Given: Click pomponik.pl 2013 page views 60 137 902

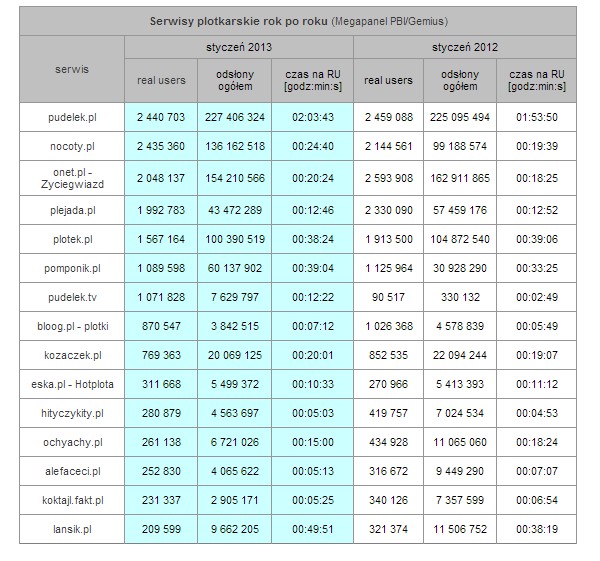Looking at the screenshot, I should coord(235,268).
